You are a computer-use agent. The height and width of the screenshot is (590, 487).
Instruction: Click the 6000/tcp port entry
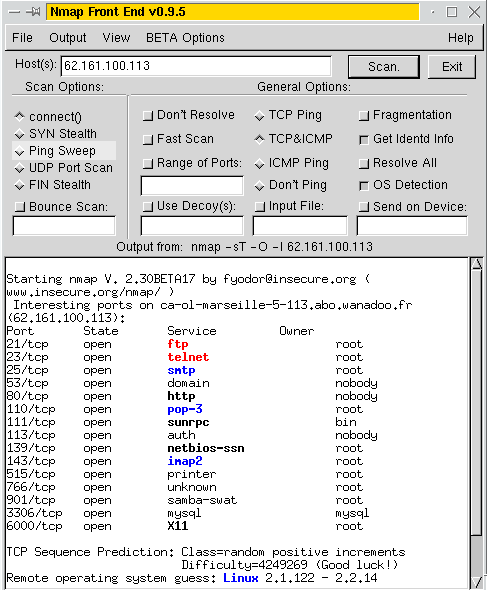tap(34, 526)
